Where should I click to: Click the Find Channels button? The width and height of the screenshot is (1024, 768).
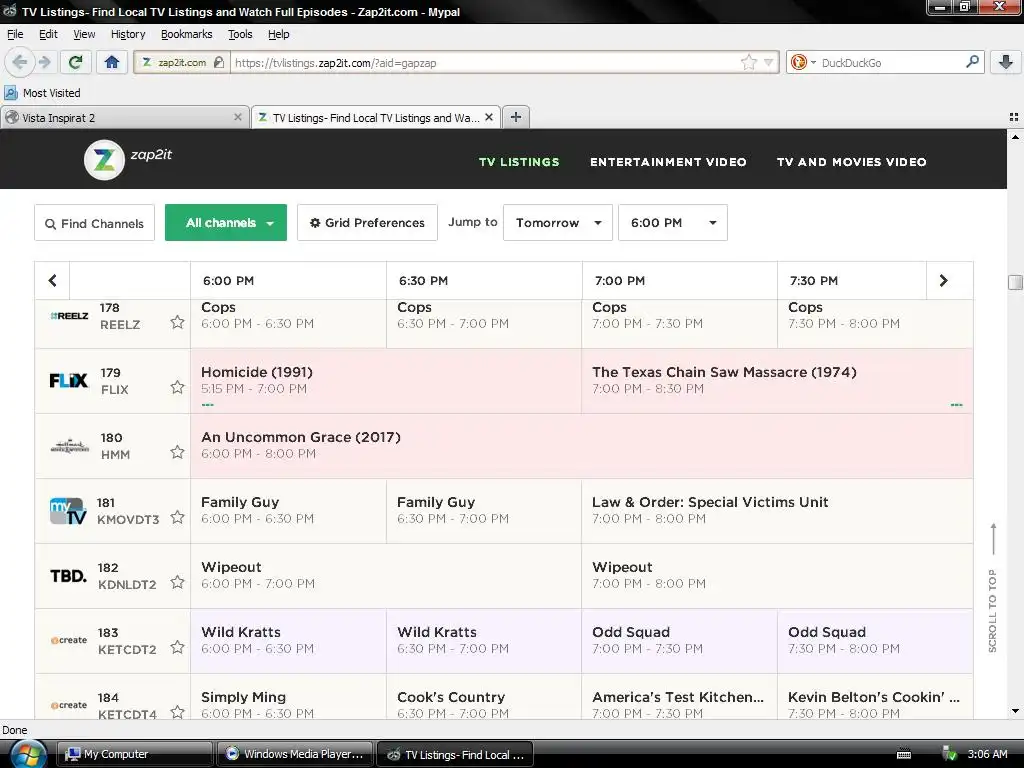click(x=95, y=223)
